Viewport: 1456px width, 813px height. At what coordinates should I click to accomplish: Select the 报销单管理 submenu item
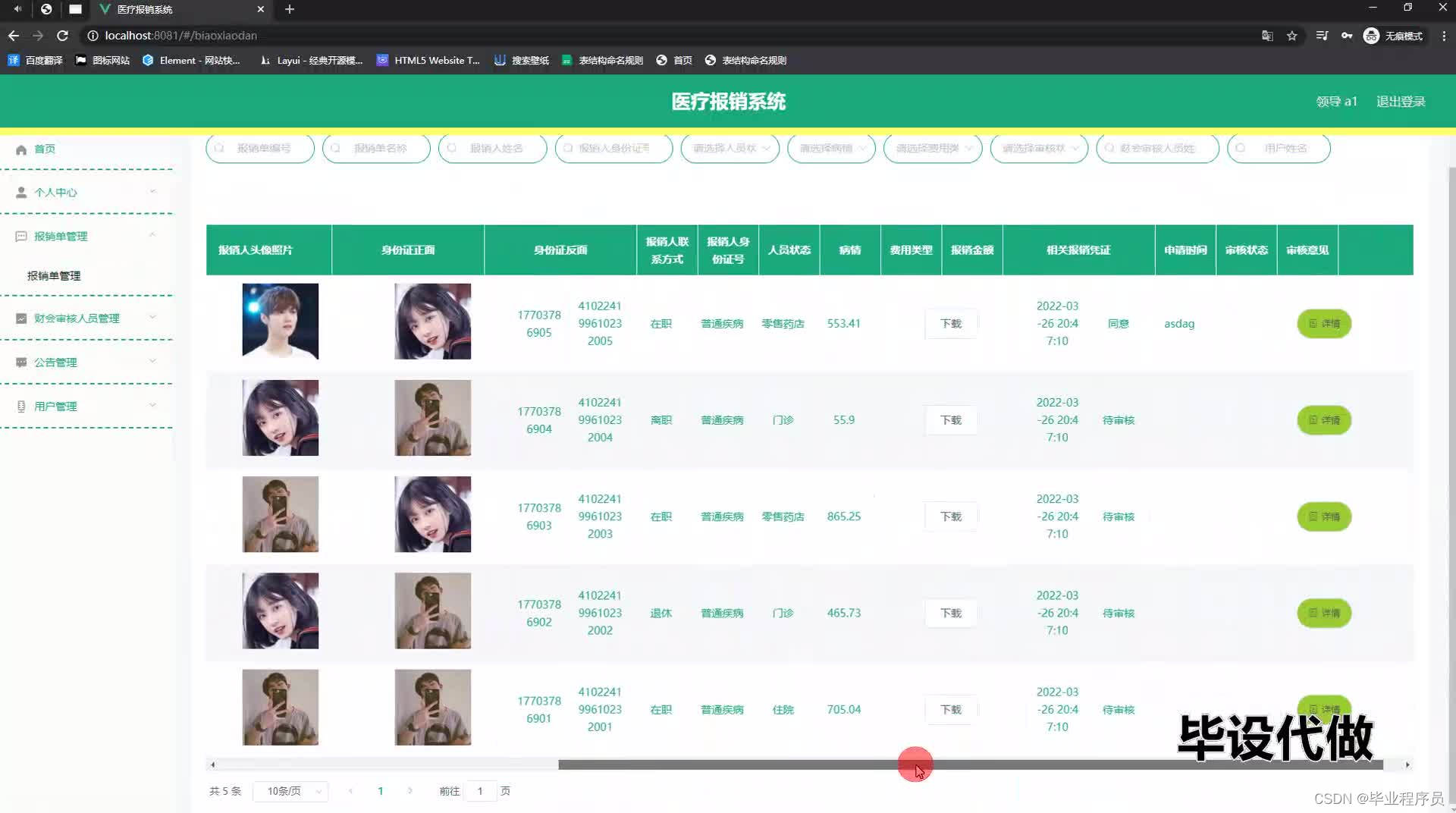click(54, 276)
